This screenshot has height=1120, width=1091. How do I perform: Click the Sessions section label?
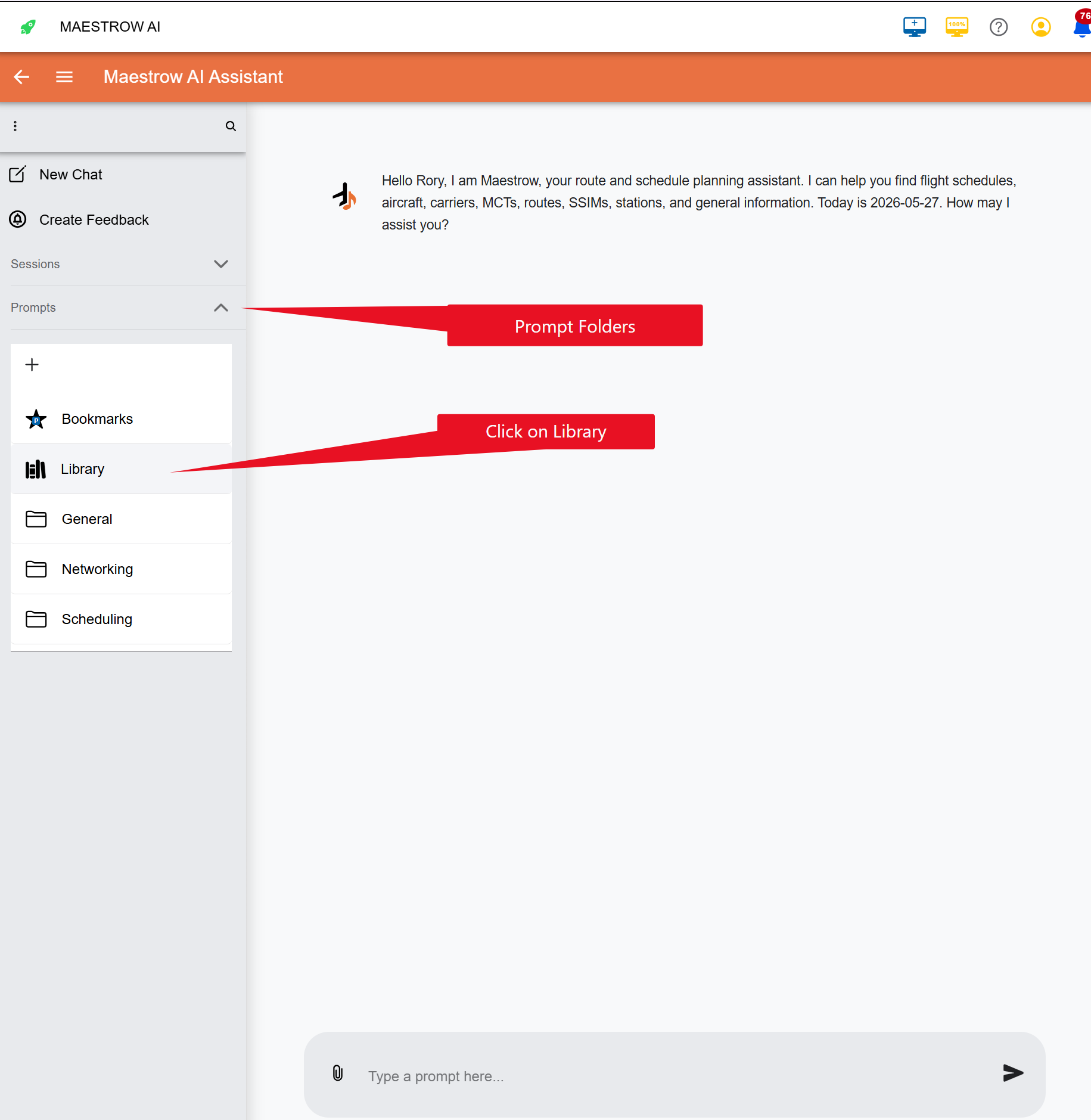(35, 264)
